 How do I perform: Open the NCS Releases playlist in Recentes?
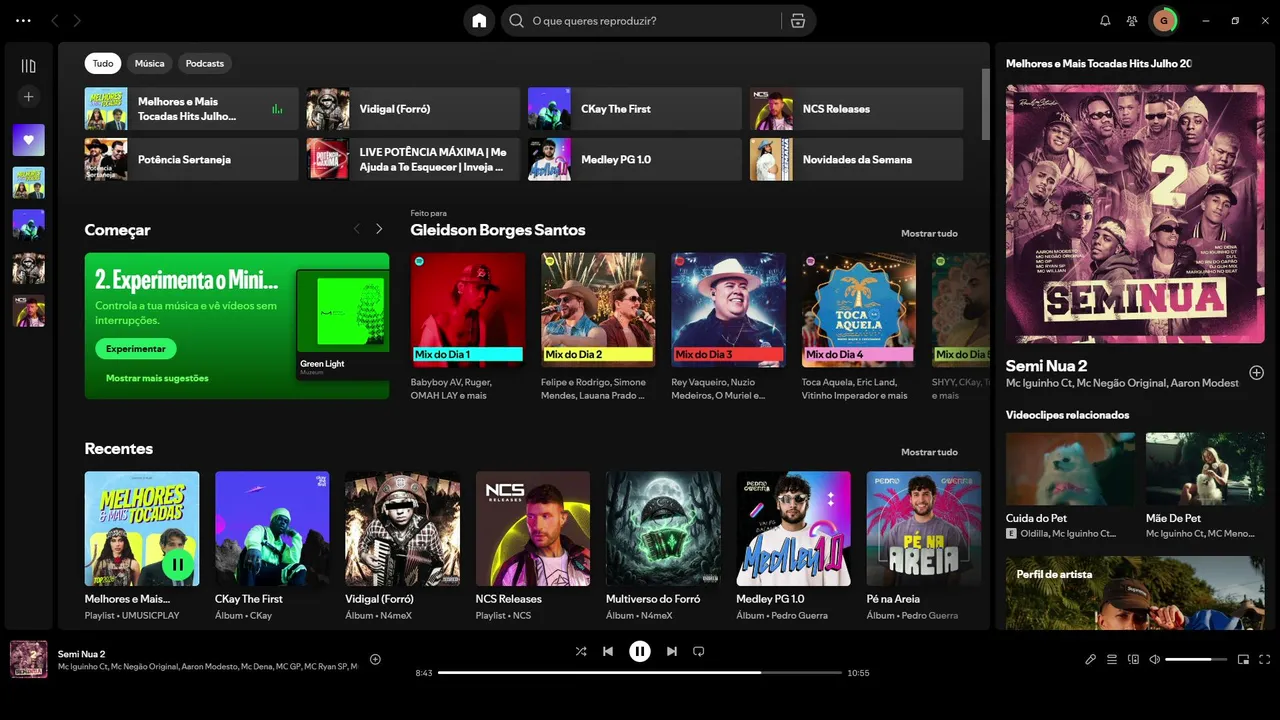(x=533, y=529)
